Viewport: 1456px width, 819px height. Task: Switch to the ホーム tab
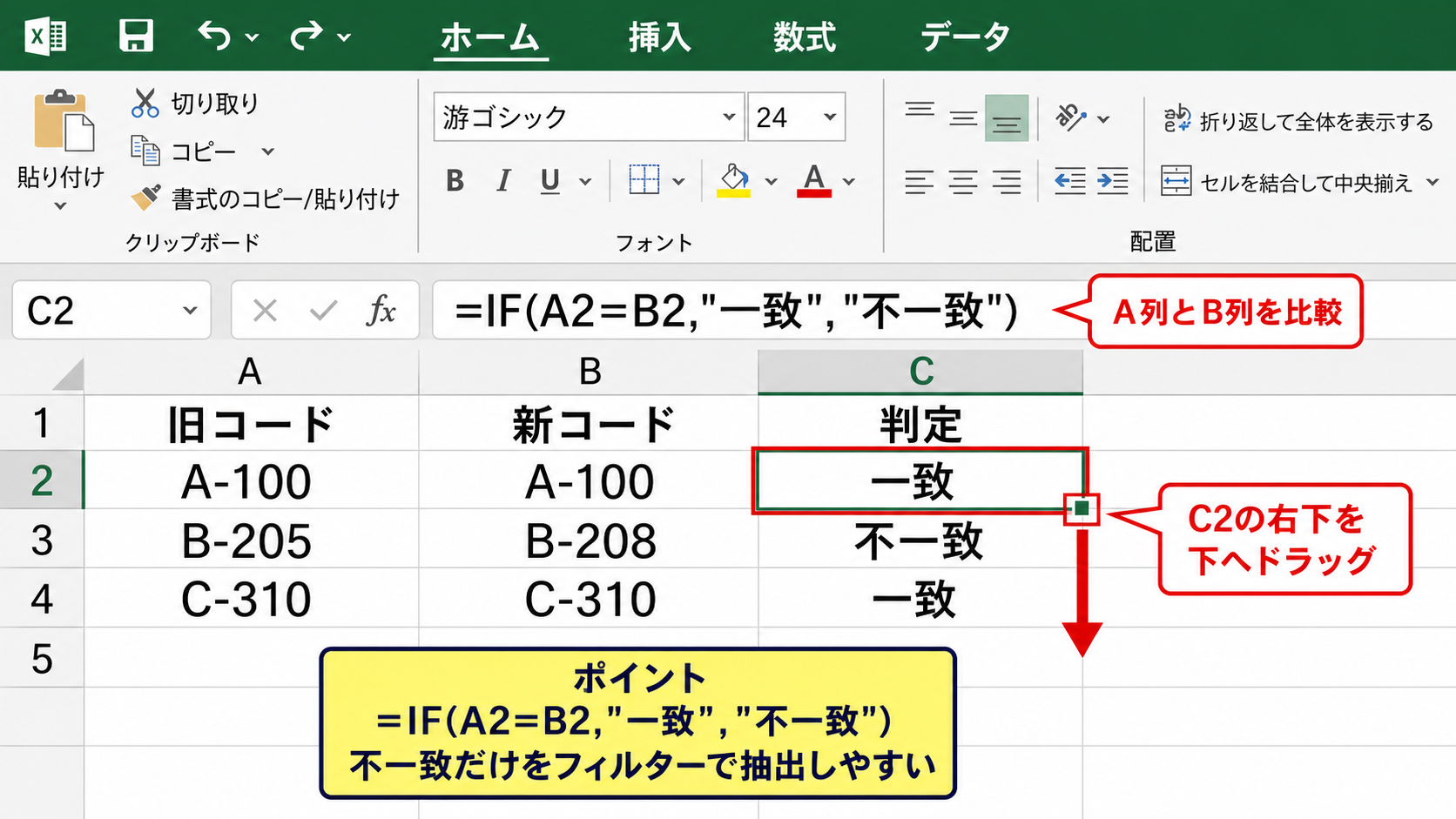coord(490,37)
